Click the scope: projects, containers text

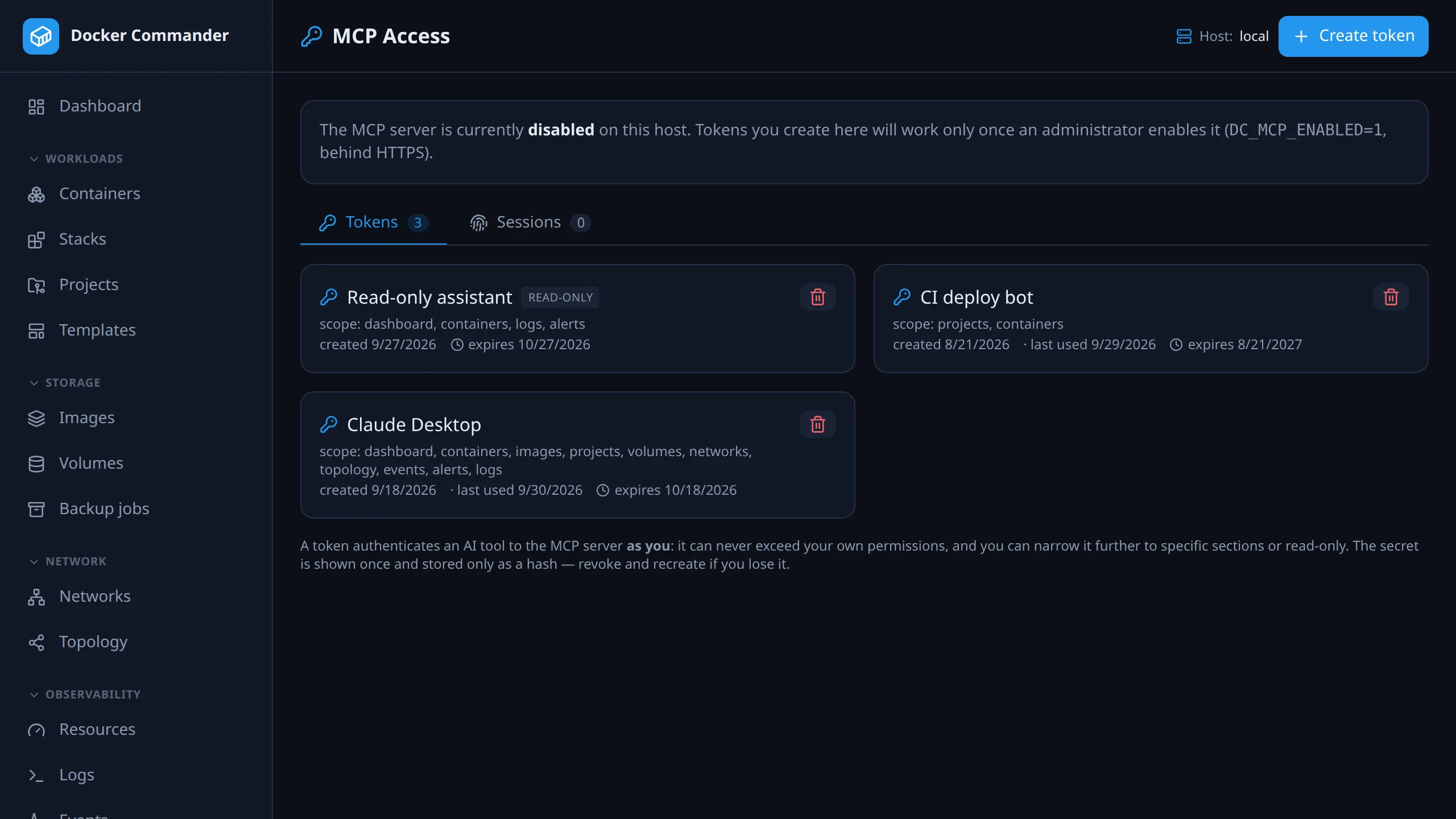coord(978,324)
